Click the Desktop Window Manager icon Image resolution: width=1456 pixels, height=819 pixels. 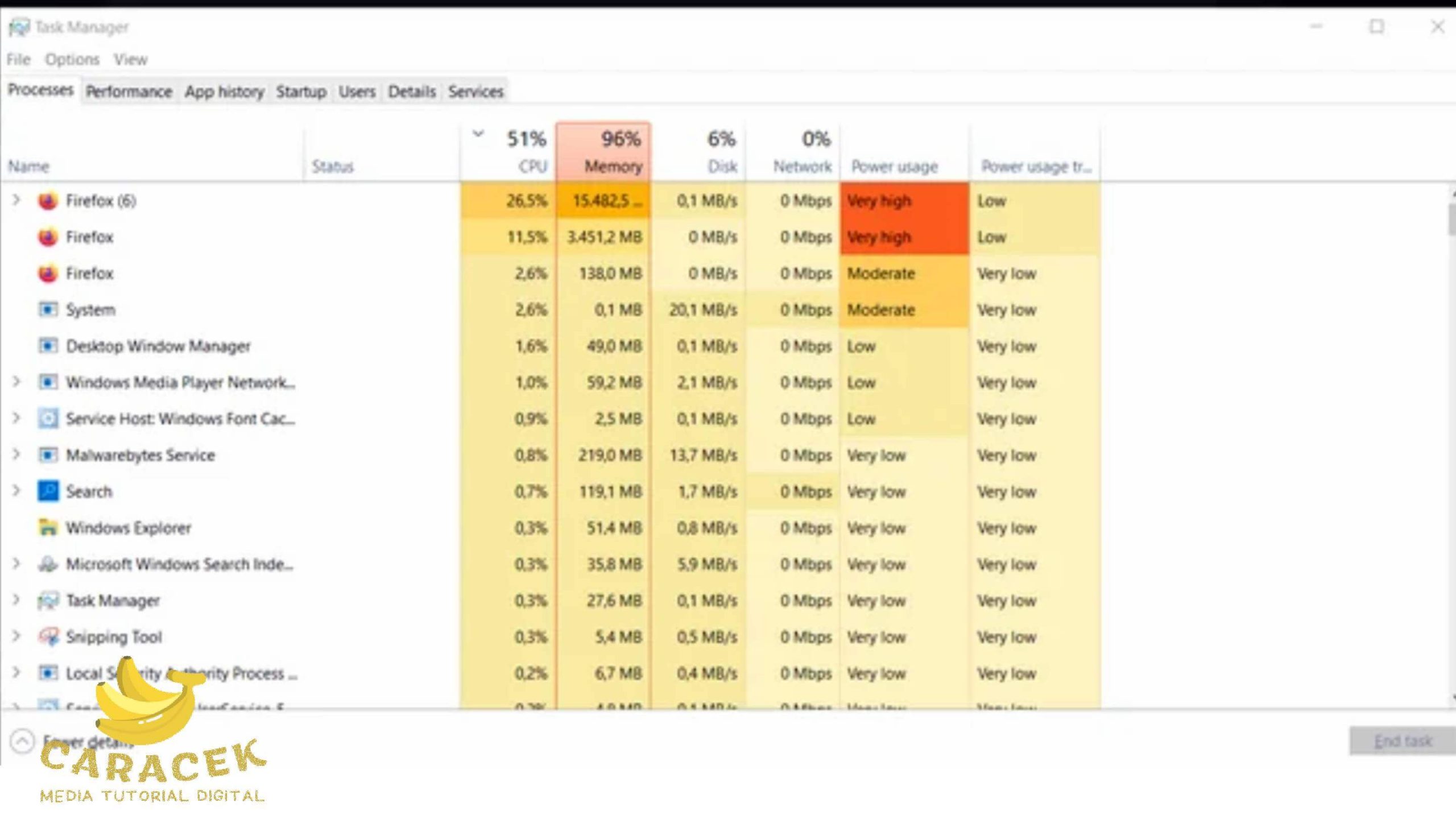(48, 346)
